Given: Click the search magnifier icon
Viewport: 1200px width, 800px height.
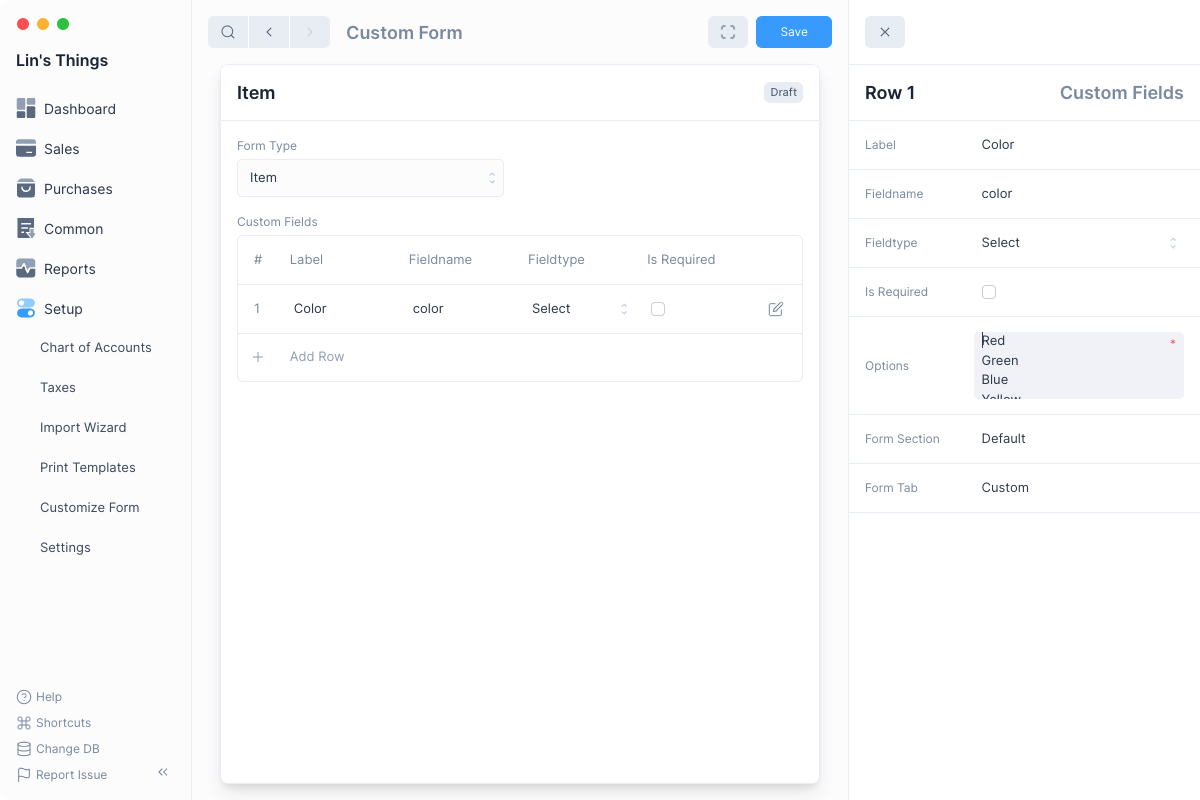Looking at the screenshot, I should pos(228,32).
